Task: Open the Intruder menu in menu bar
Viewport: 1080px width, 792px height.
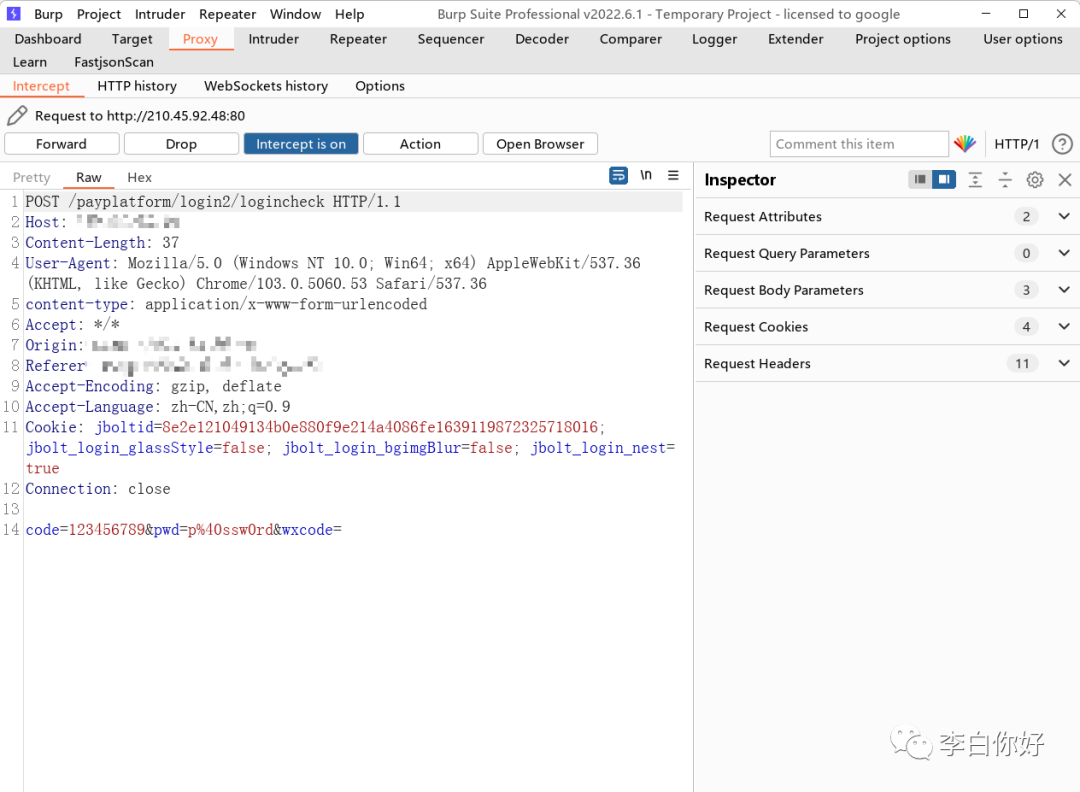Action: (x=160, y=14)
